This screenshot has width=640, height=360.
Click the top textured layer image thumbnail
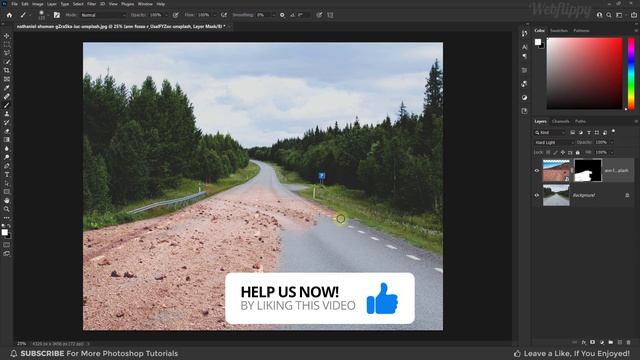(x=556, y=171)
